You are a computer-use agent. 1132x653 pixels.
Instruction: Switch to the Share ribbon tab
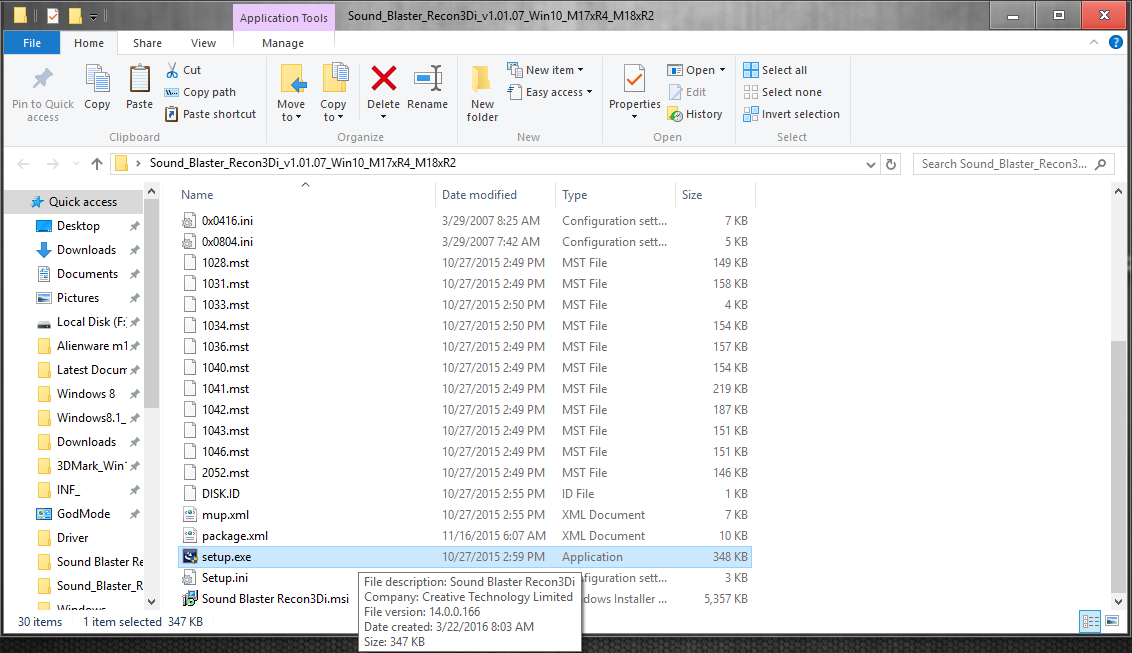pos(147,43)
